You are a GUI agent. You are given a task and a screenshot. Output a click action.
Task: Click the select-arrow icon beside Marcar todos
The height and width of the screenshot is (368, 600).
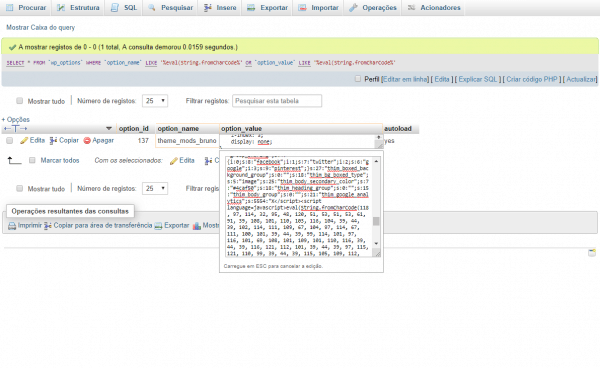(x=15, y=161)
